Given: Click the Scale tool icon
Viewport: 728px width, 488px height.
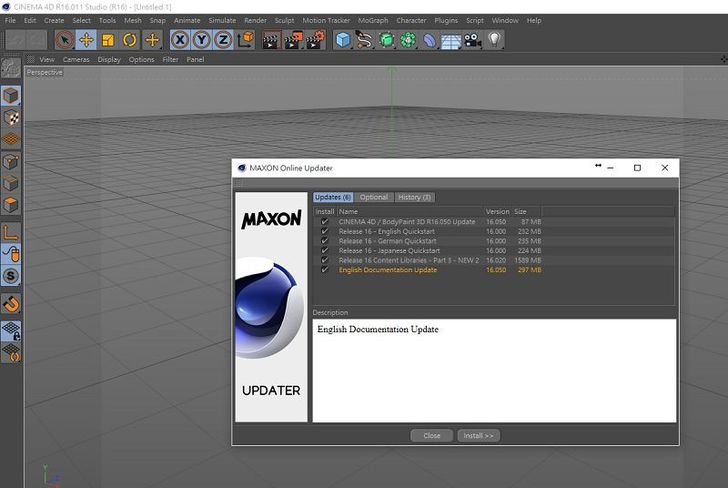Looking at the screenshot, I should (x=108, y=40).
